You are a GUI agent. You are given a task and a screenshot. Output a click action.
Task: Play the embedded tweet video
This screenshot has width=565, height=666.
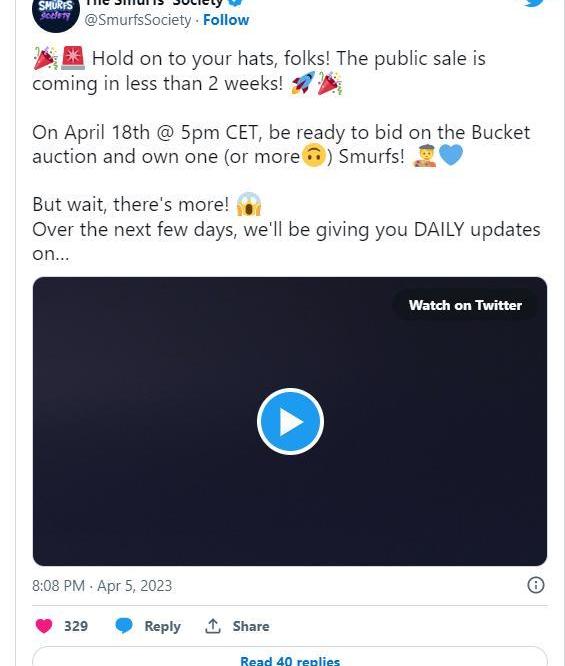pyautogui.click(x=290, y=421)
